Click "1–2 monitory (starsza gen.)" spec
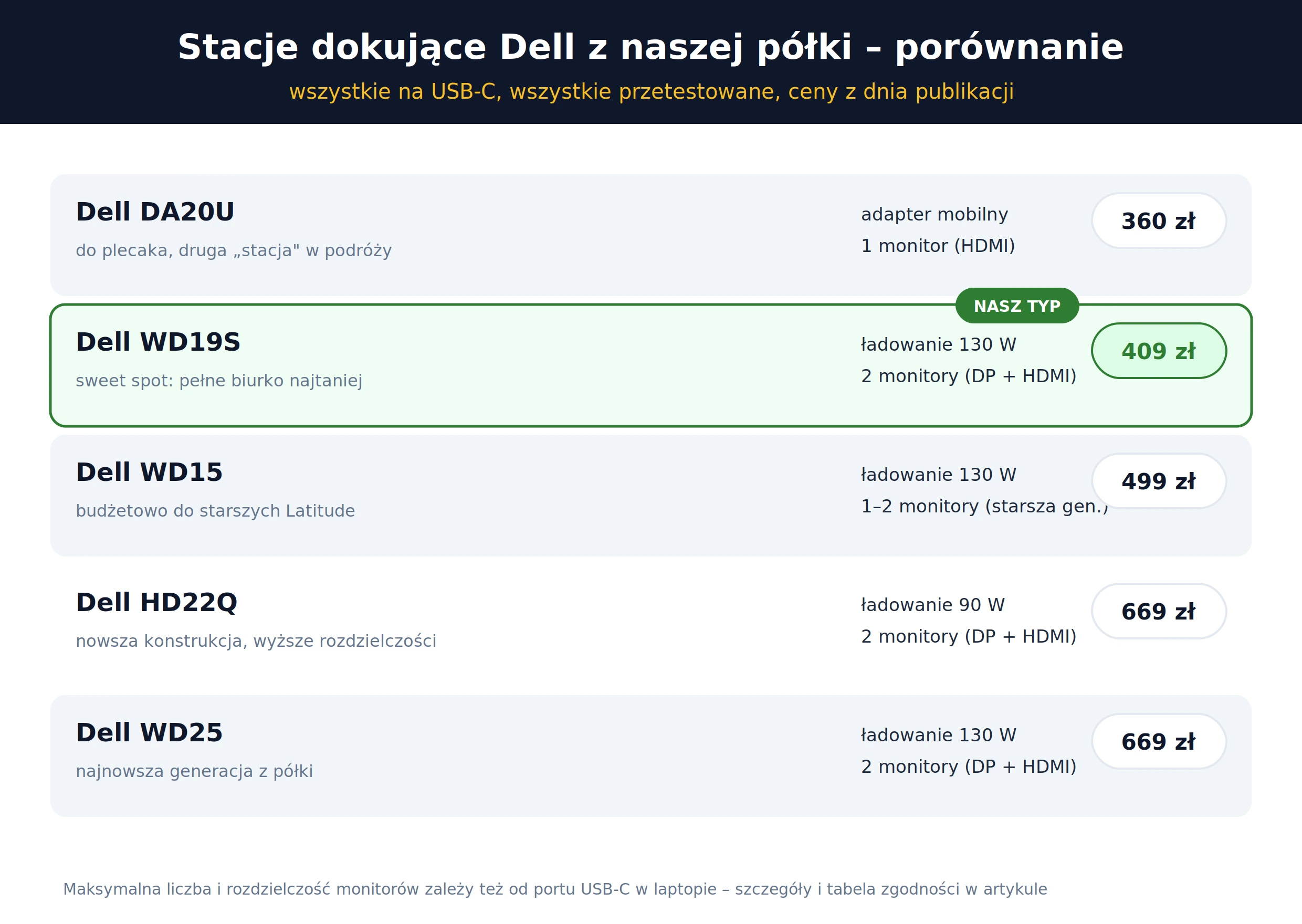1302x924 pixels. (984, 507)
